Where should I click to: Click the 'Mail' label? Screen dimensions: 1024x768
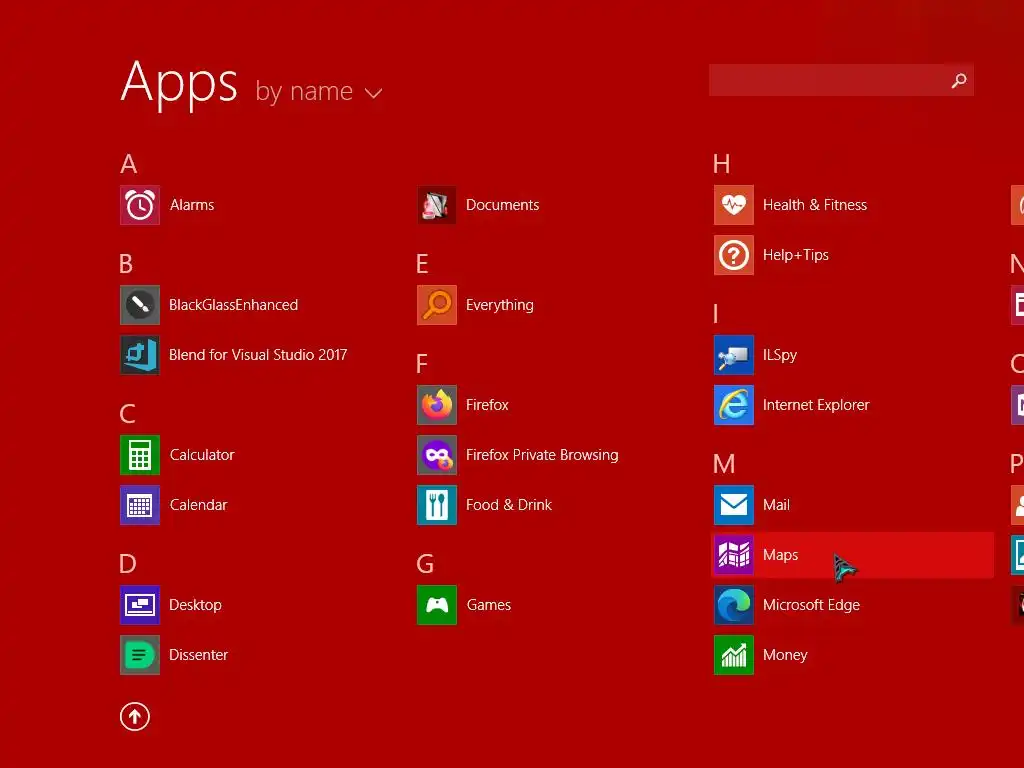pos(776,505)
